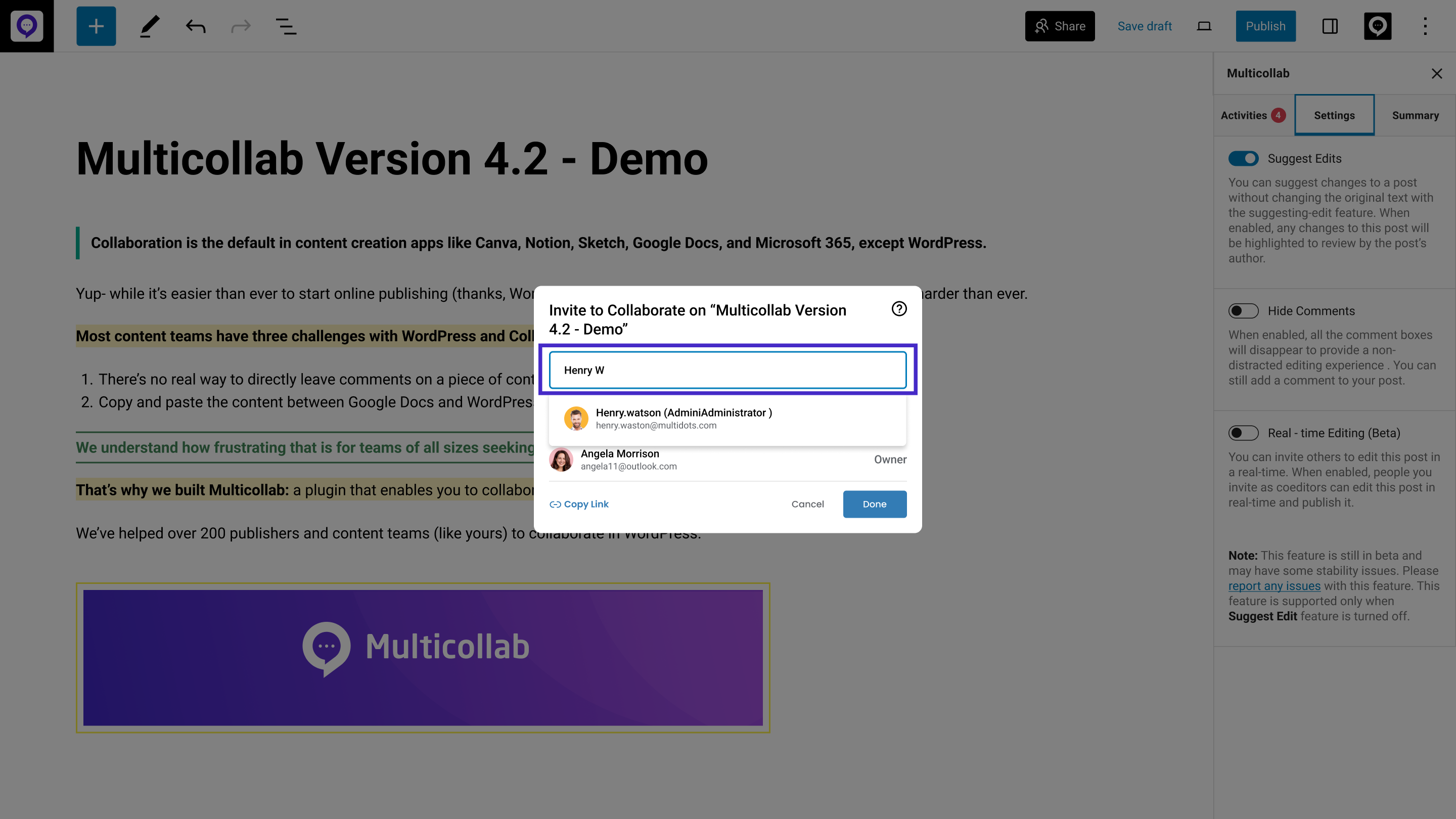Follow the report any issues link
The image size is (1456, 819).
coord(1274,585)
